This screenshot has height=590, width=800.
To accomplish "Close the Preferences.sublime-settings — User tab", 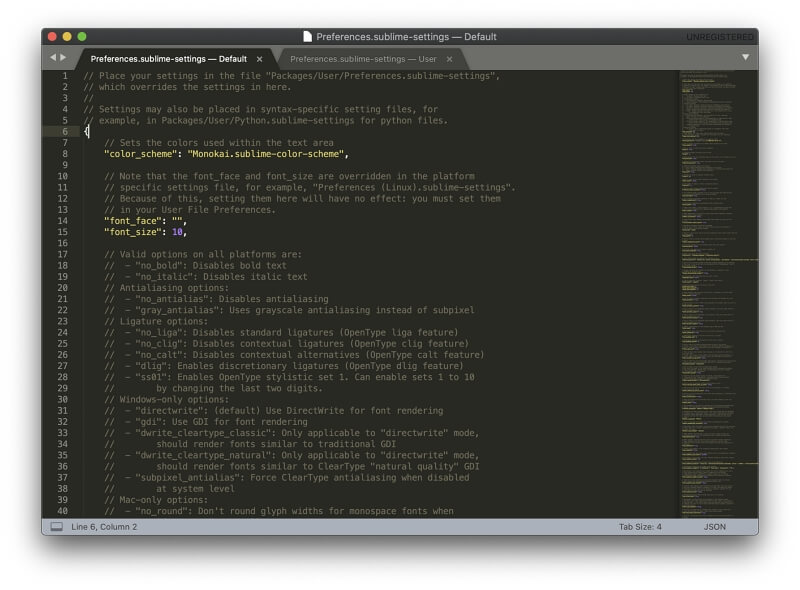I will click(449, 59).
